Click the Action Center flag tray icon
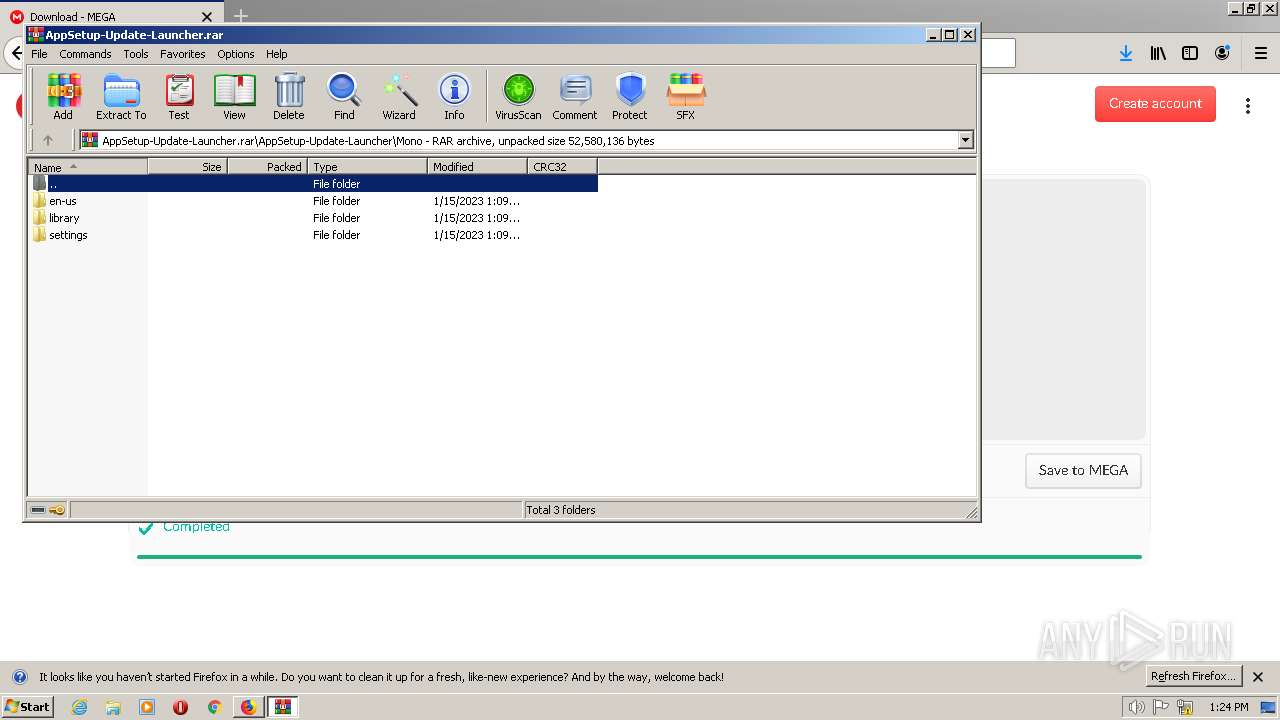The width and height of the screenshot is (1280, 720). click(1161, 707)
